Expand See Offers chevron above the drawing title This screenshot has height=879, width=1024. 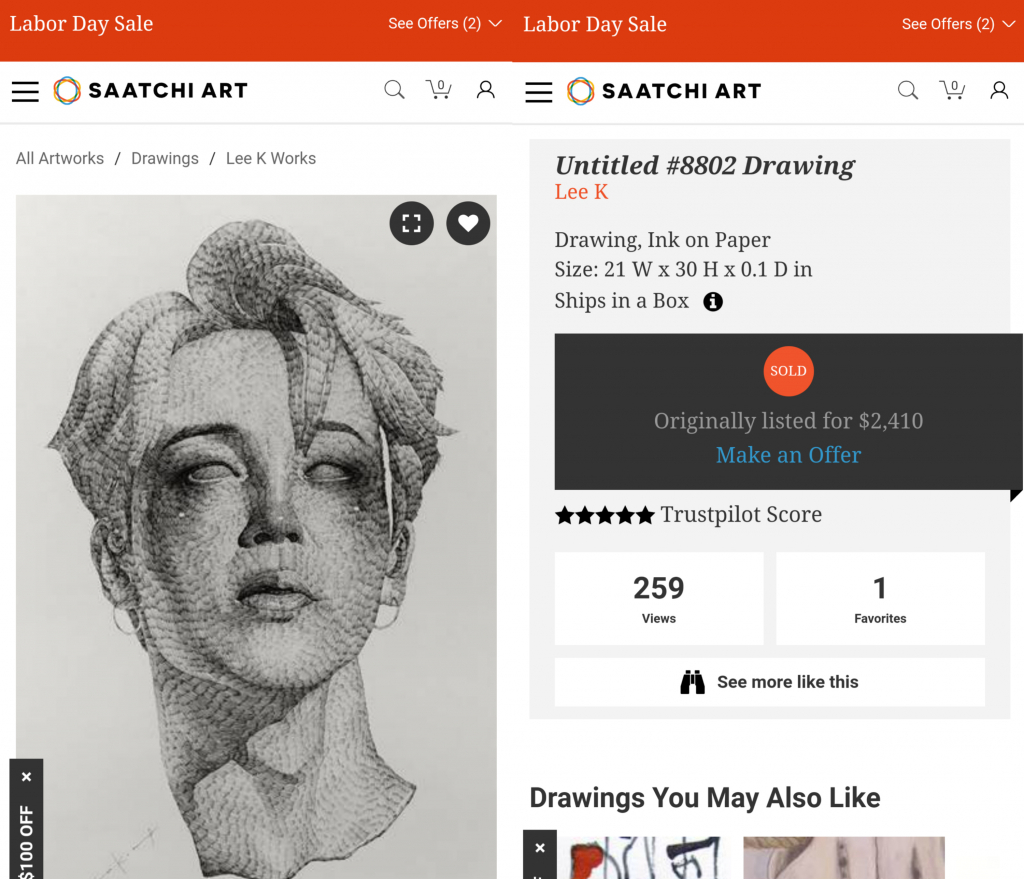tap(1007, 24)
